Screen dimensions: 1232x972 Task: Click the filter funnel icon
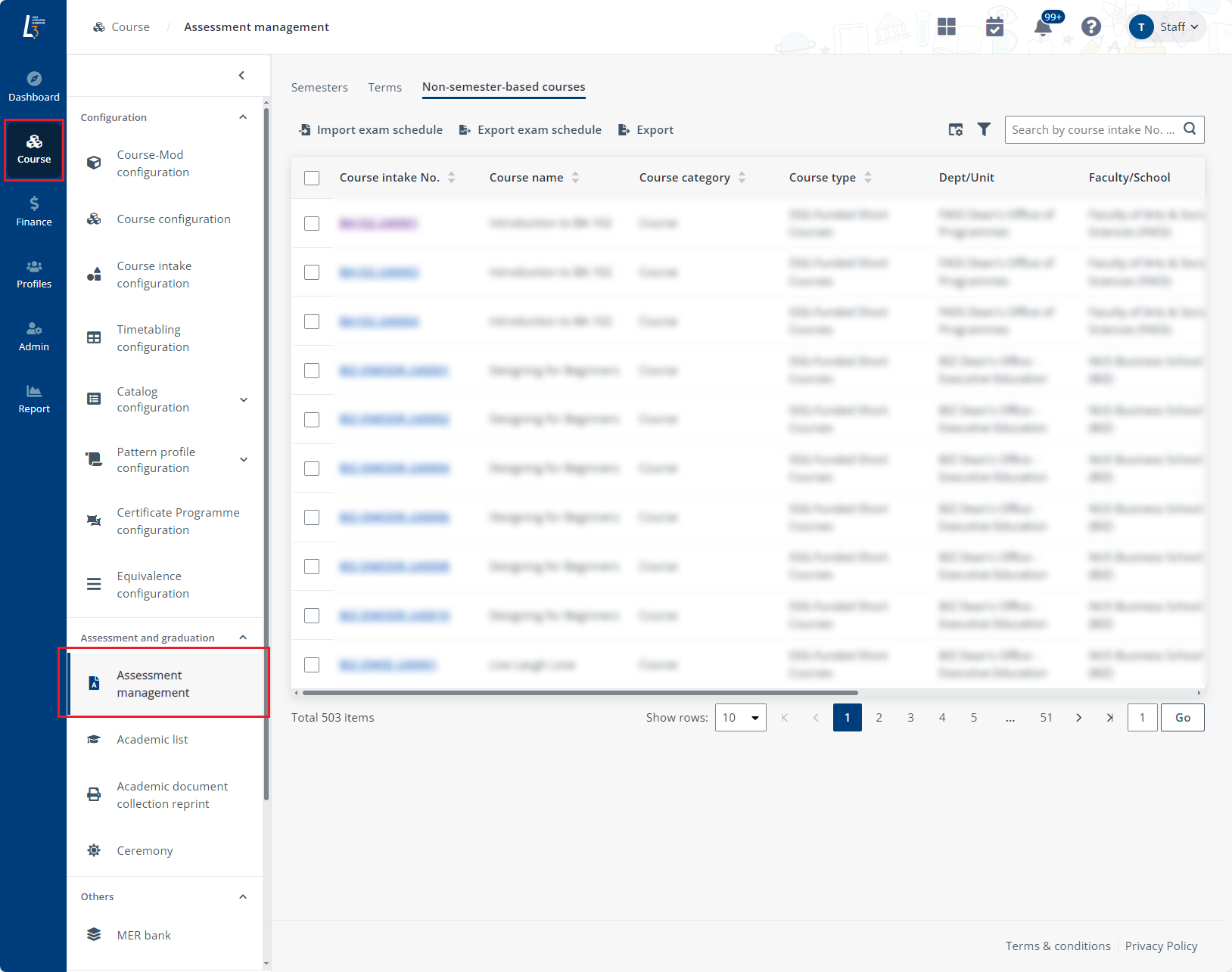point(984,129)
